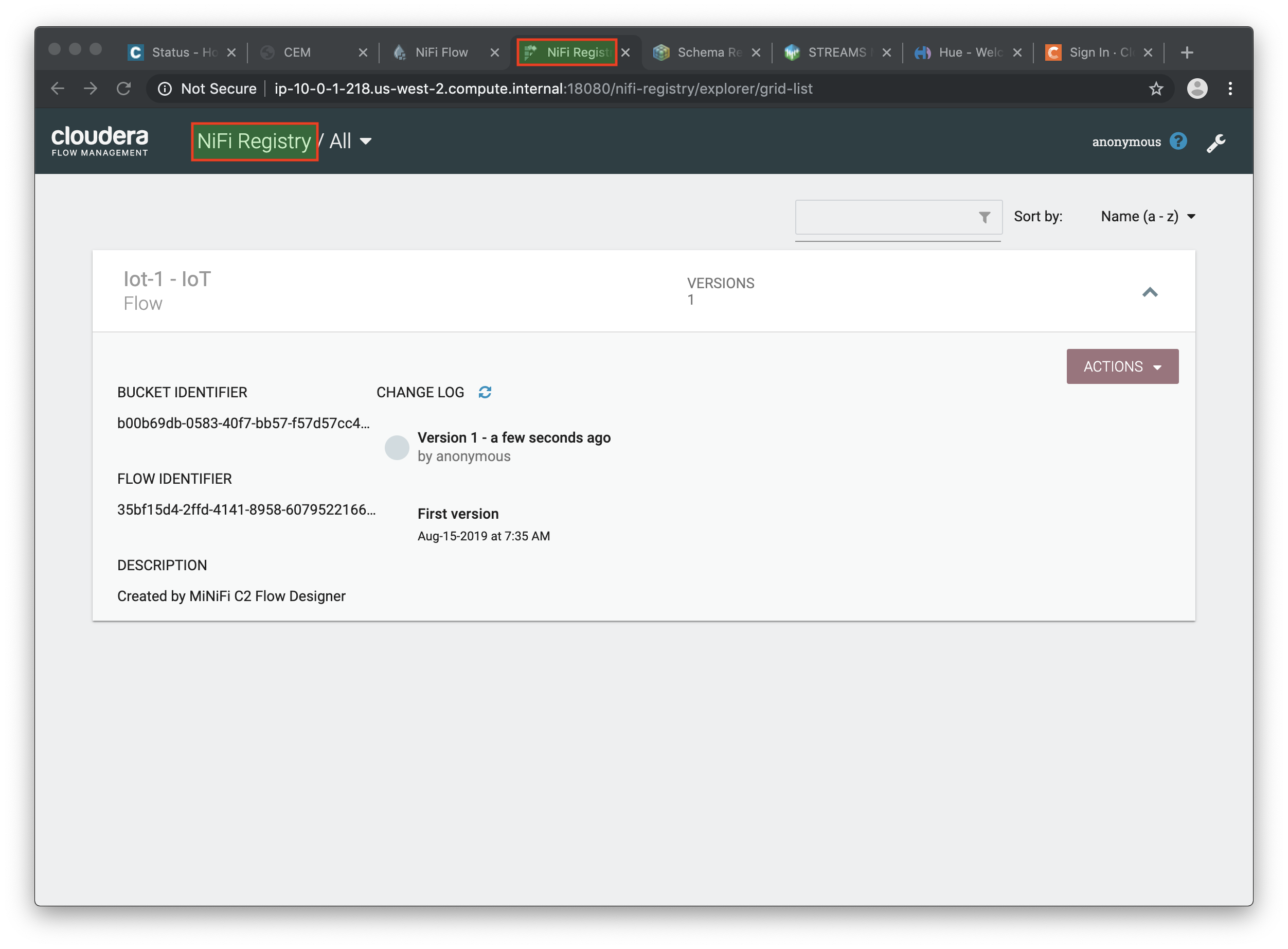Open the Chrome profile avatar
This screenshot has width=1288, height=949.
1196,89
